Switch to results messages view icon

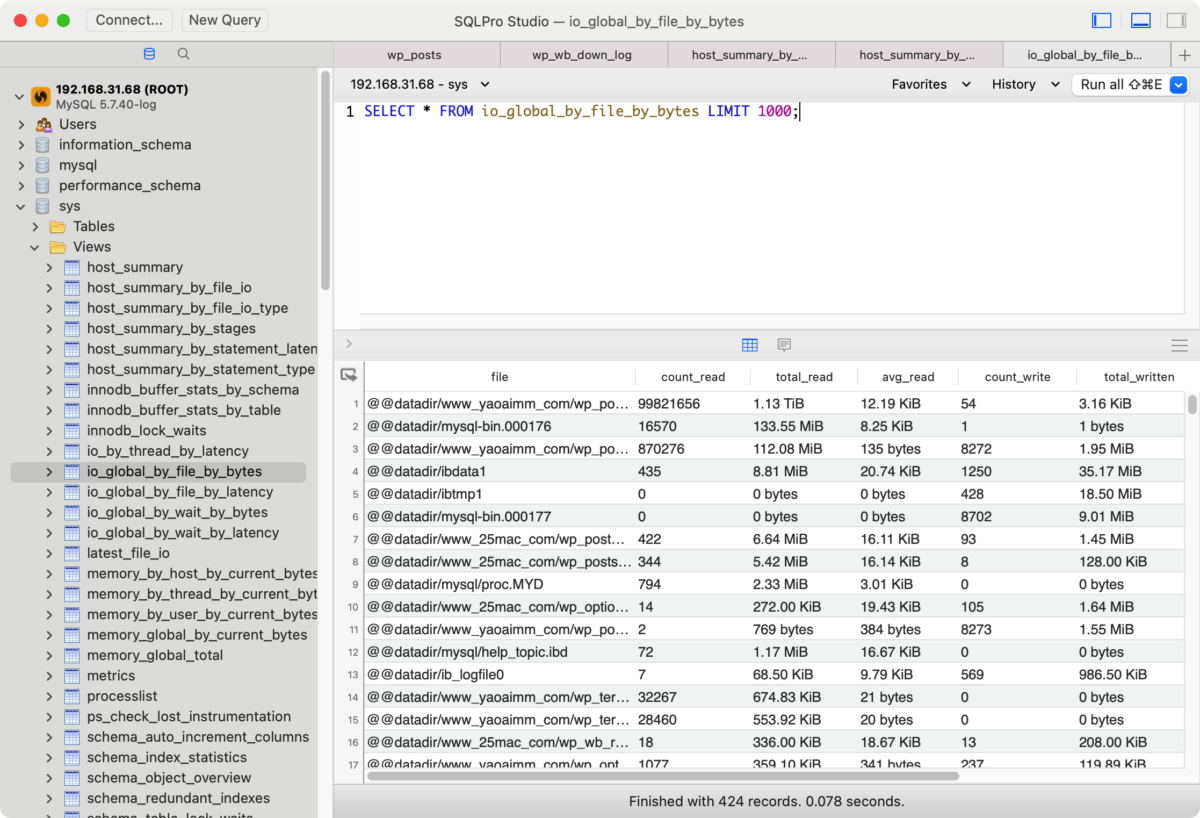(x=784, y=345)
